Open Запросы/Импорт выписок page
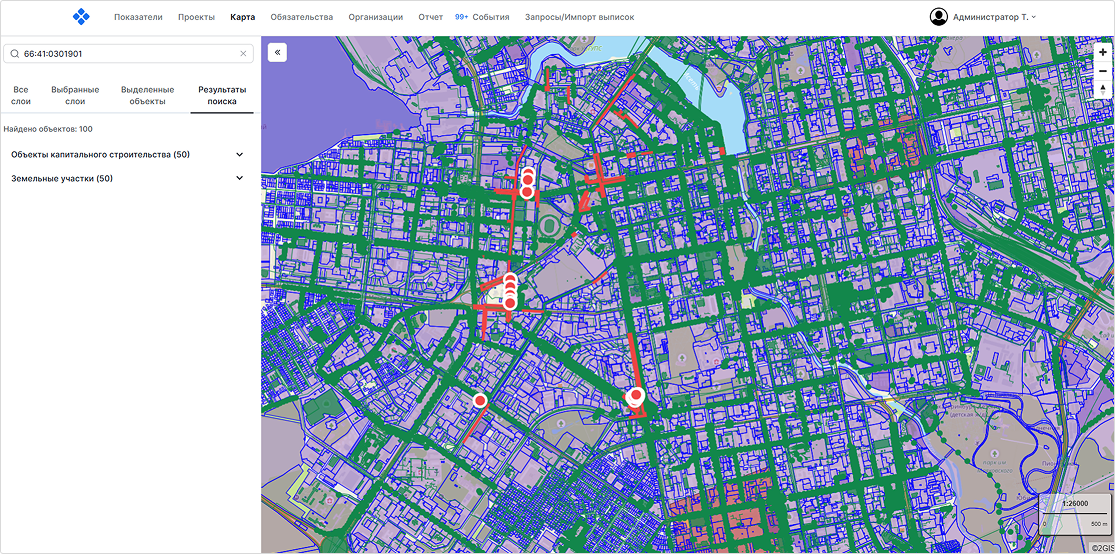Image resolution: width=1115 pixels, height=554 pixels. pos(579,17)
